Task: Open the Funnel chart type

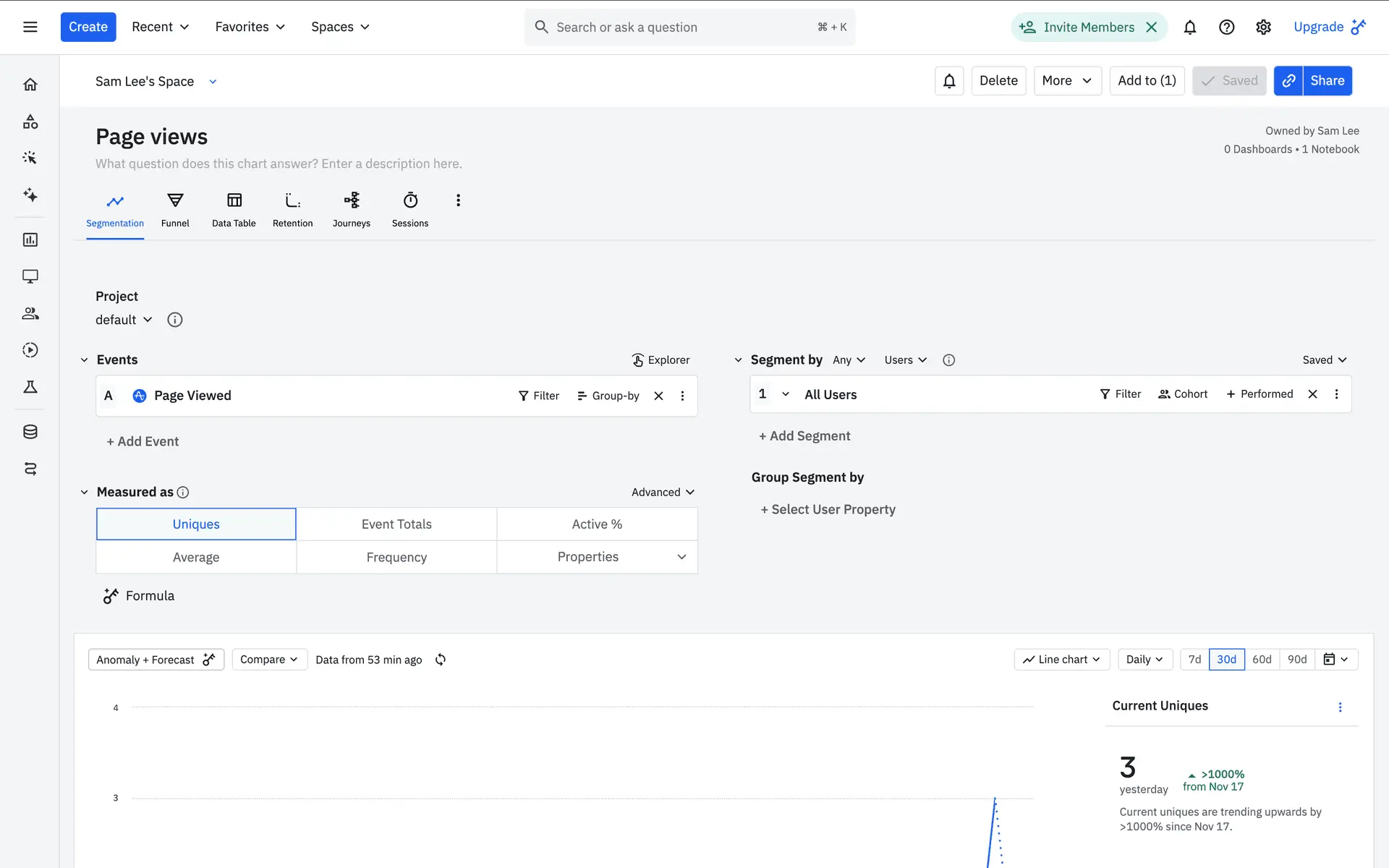Action: point(175,210)
